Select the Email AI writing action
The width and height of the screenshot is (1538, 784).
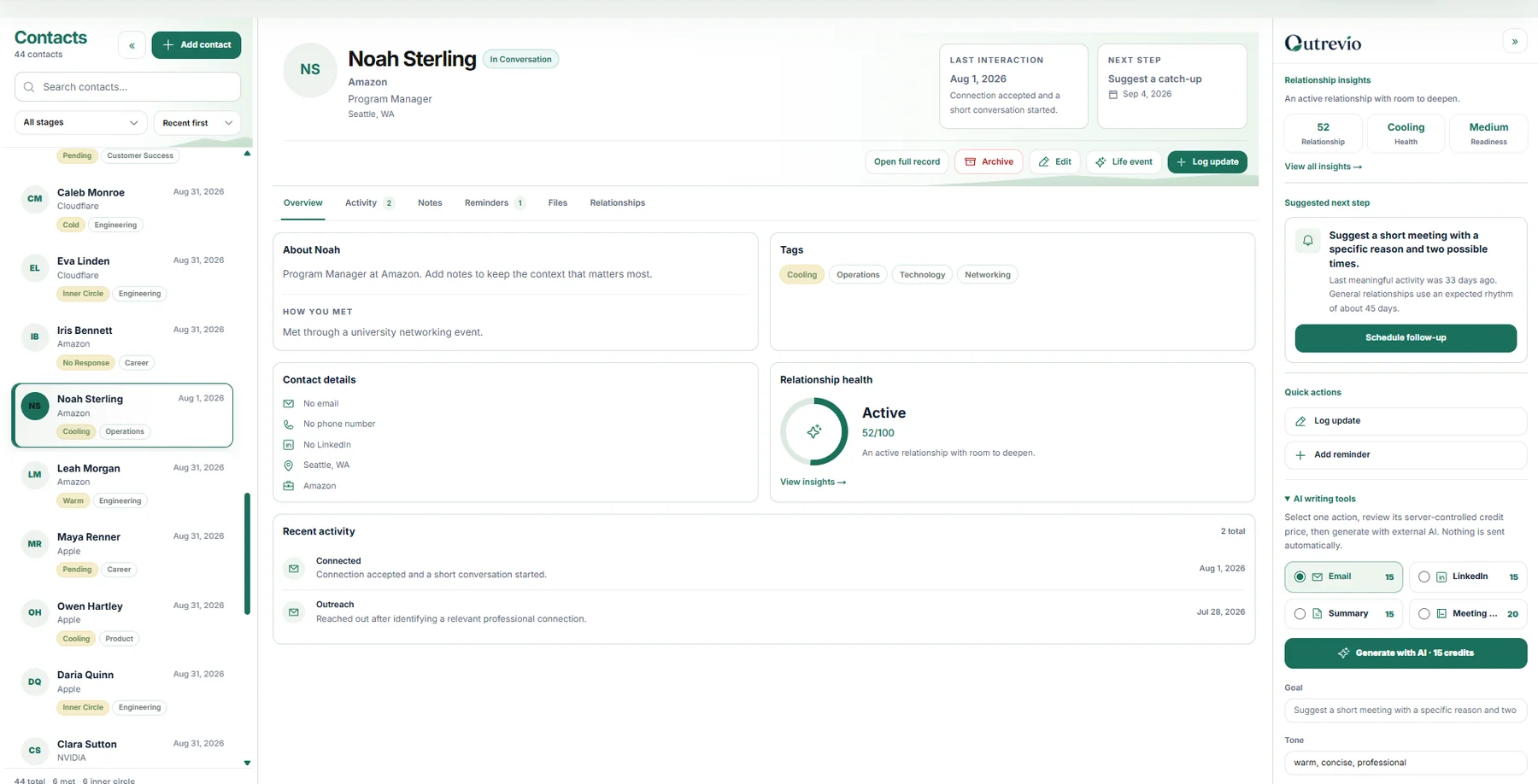[1343, 577]
